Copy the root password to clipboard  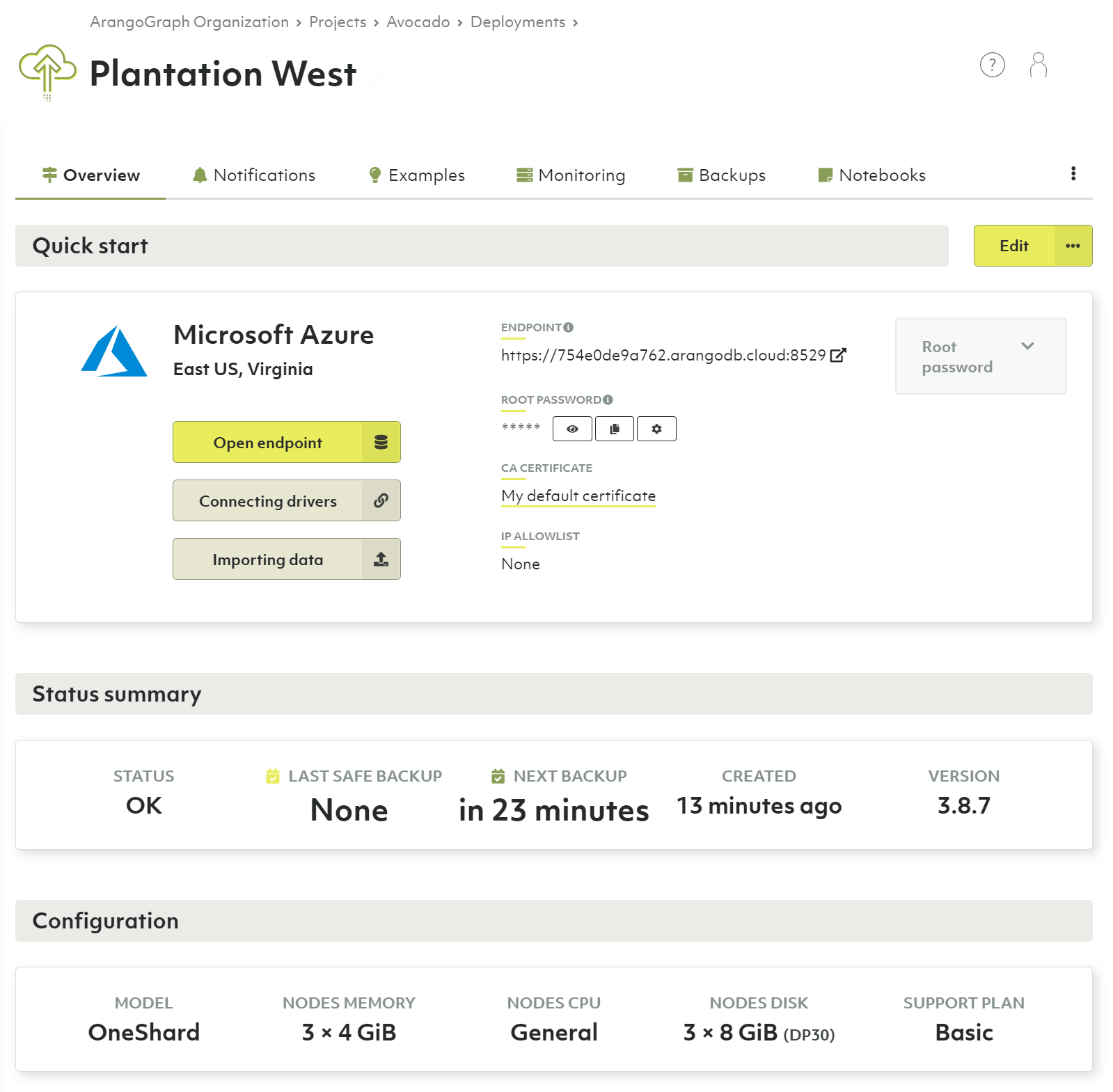615,429
